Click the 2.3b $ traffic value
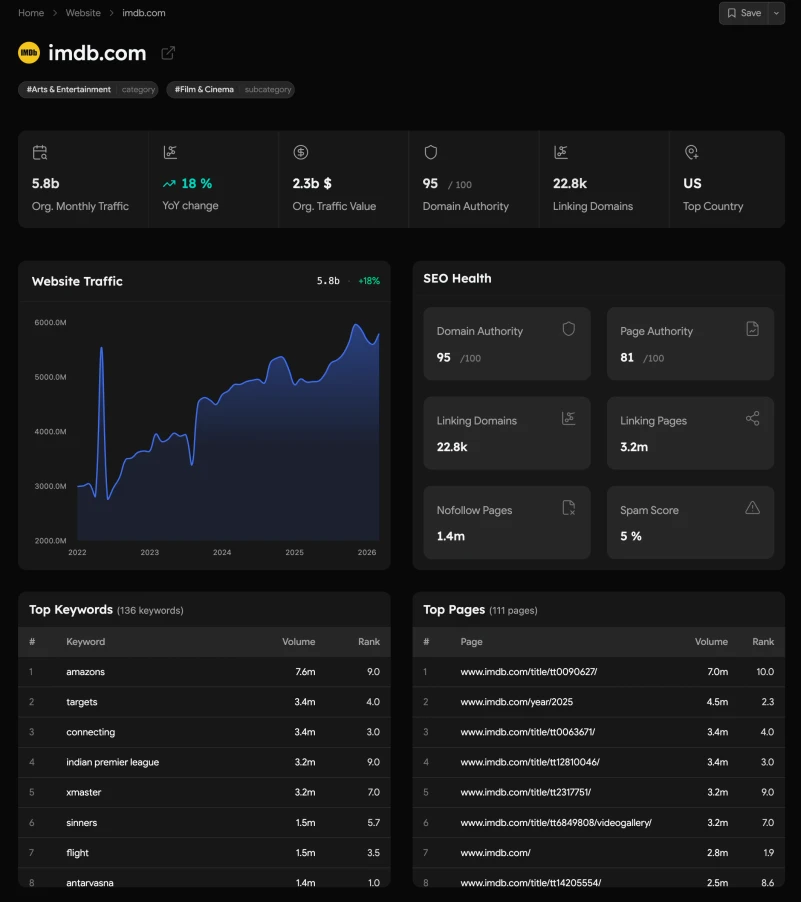Screen dimensions: 801x902 point(312,184)
